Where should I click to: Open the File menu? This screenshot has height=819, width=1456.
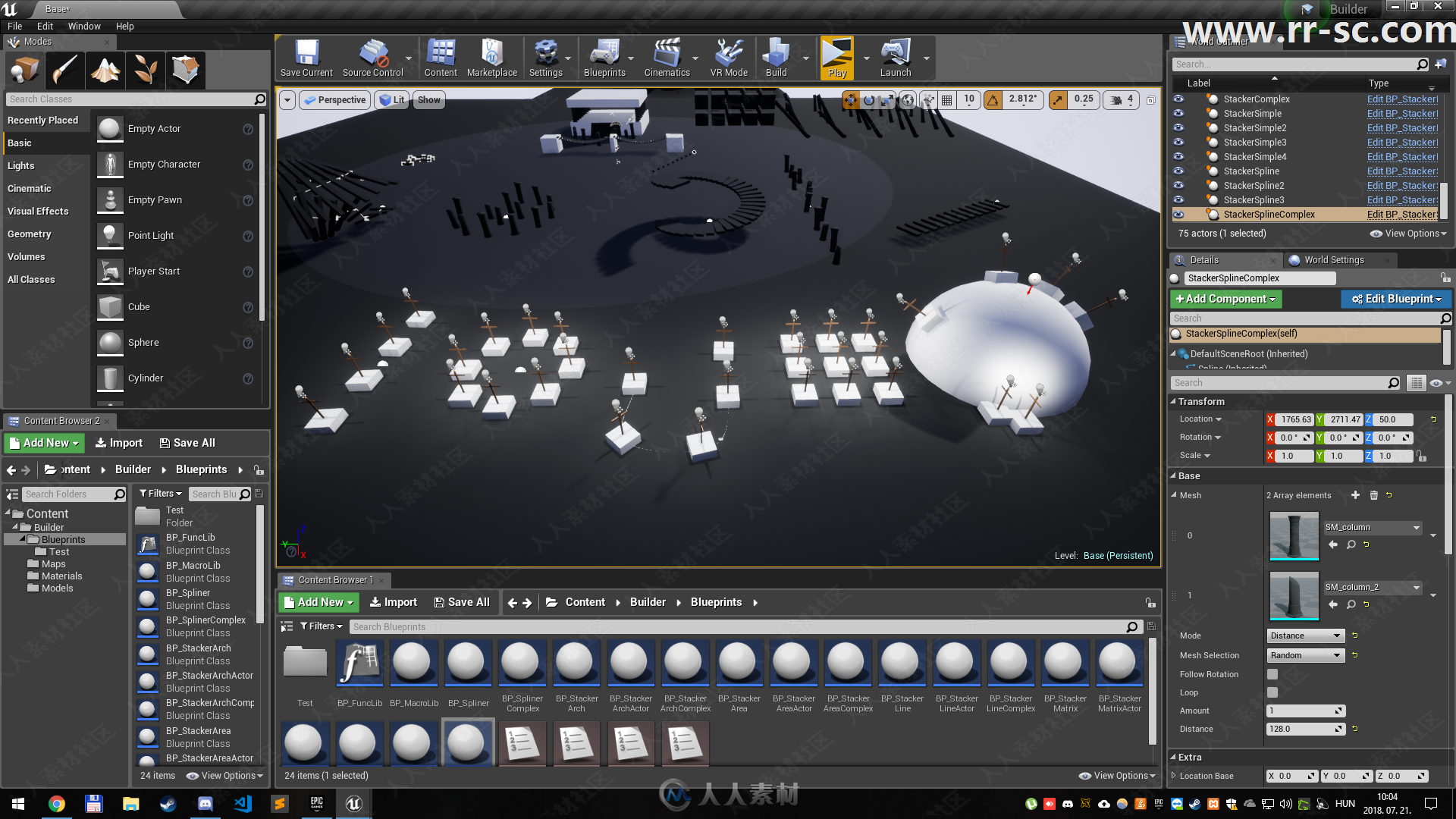[15, 27]
